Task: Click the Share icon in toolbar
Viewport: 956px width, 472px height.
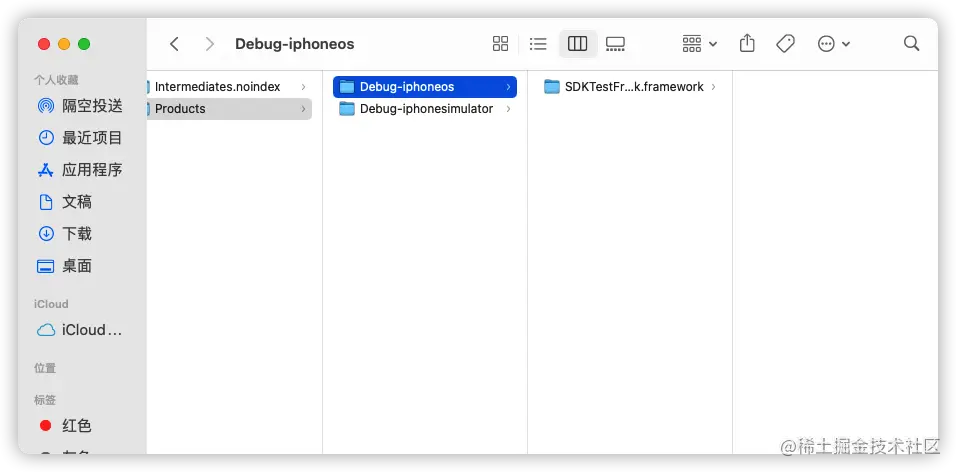Action: (747, 43)
